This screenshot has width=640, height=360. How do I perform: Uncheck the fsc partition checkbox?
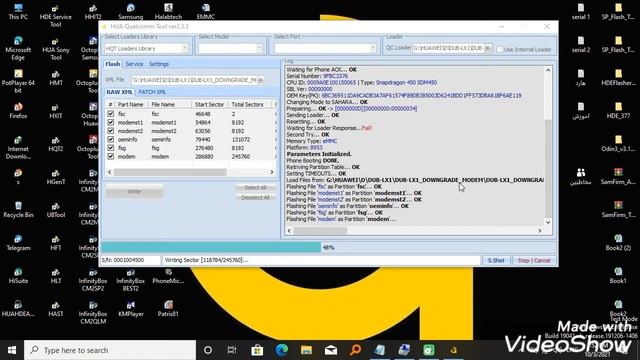pyautogui.click(x=111, y=113)
